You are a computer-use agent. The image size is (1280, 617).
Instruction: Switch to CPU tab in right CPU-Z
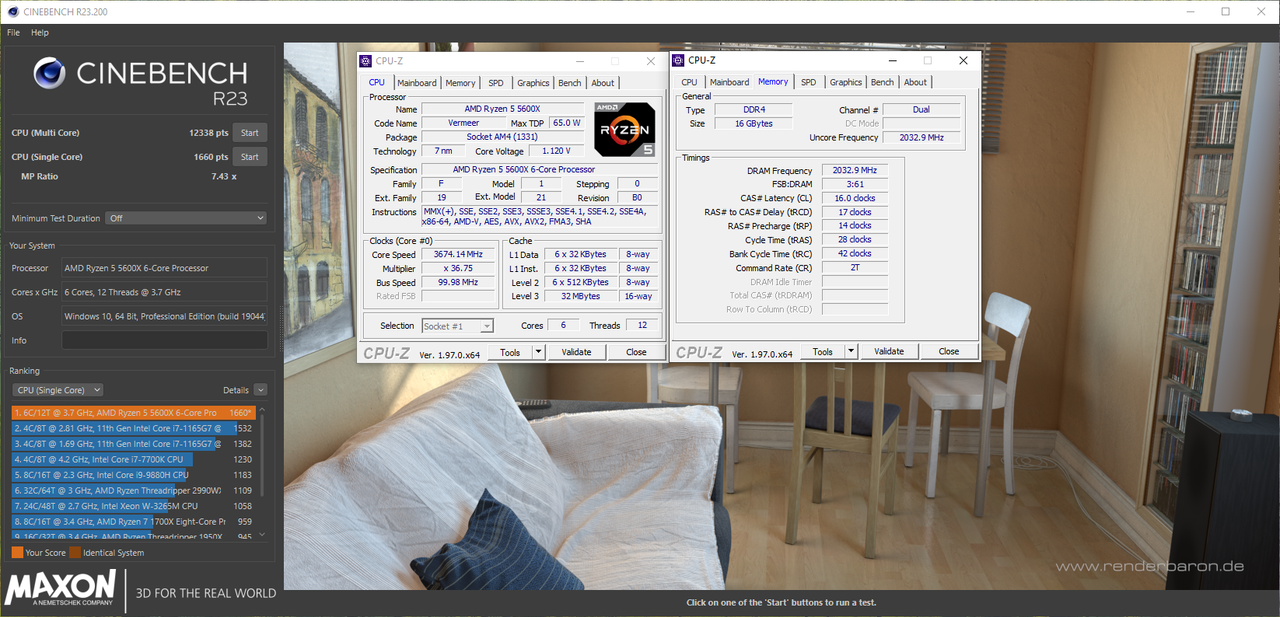pyautogui.click(x=689, y=82)
